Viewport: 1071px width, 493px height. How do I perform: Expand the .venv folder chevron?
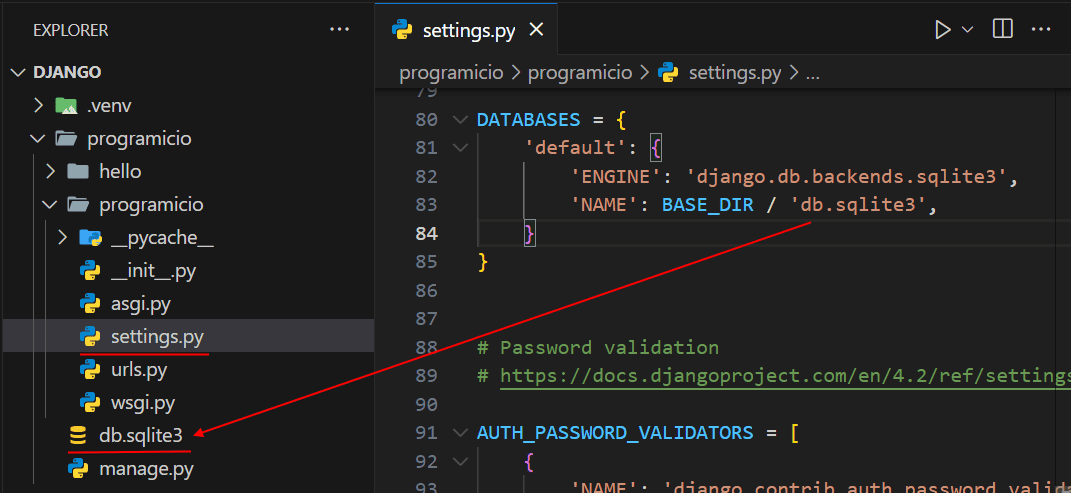click(x=39, y=106)
